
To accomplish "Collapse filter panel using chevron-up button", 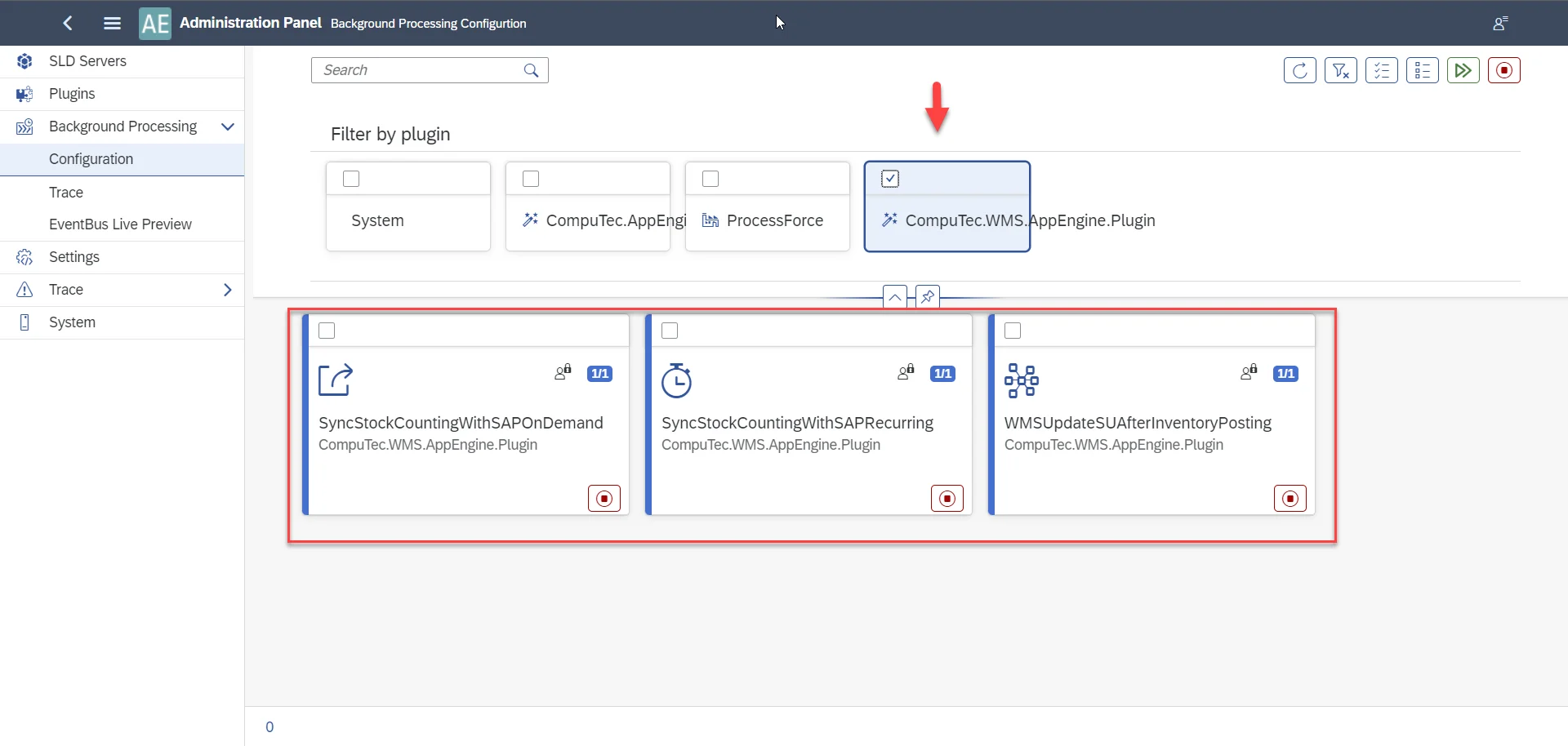I will [895, 296].
